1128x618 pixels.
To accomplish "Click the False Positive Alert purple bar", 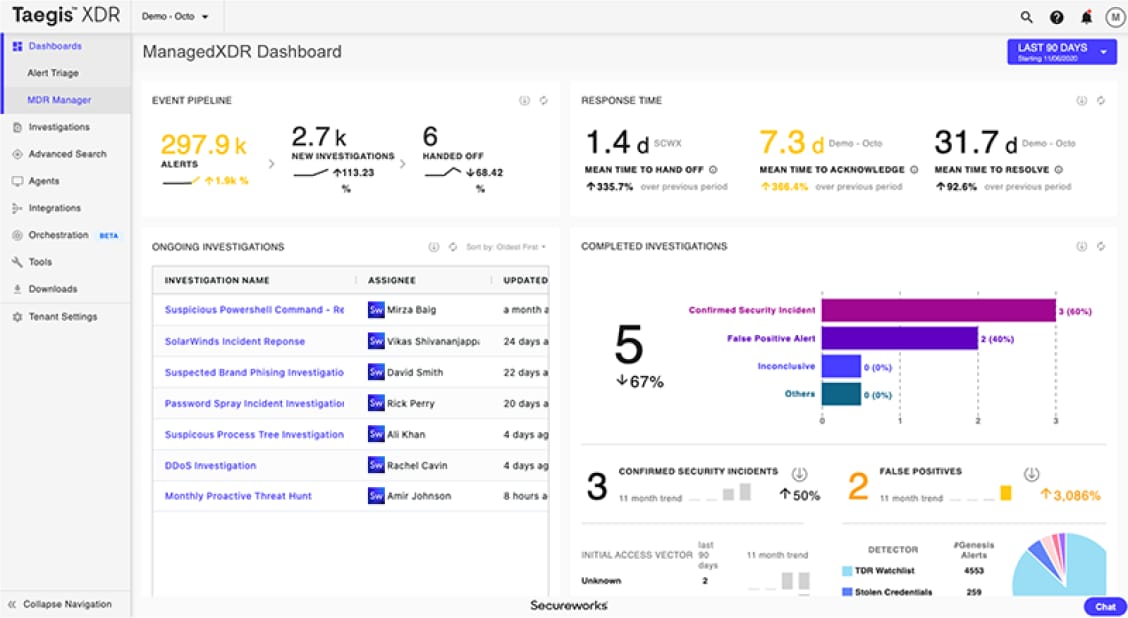I will click(x=900, y=338).
